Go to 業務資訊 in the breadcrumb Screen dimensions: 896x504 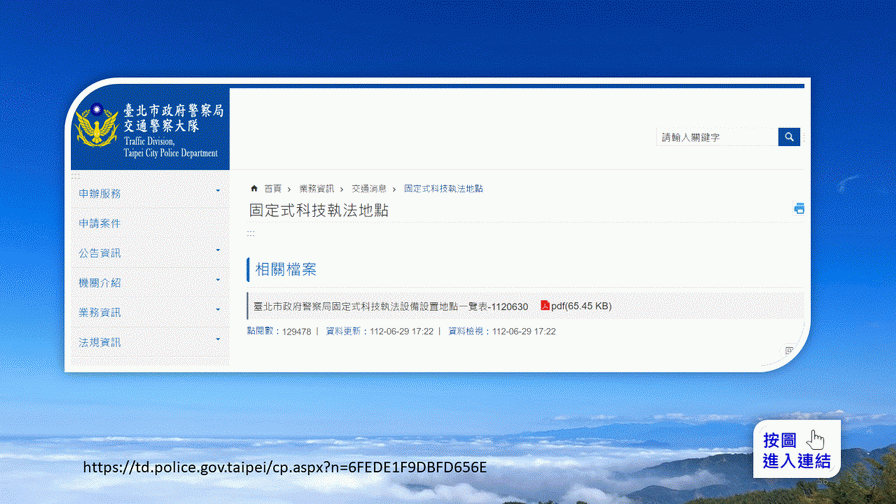315,188
